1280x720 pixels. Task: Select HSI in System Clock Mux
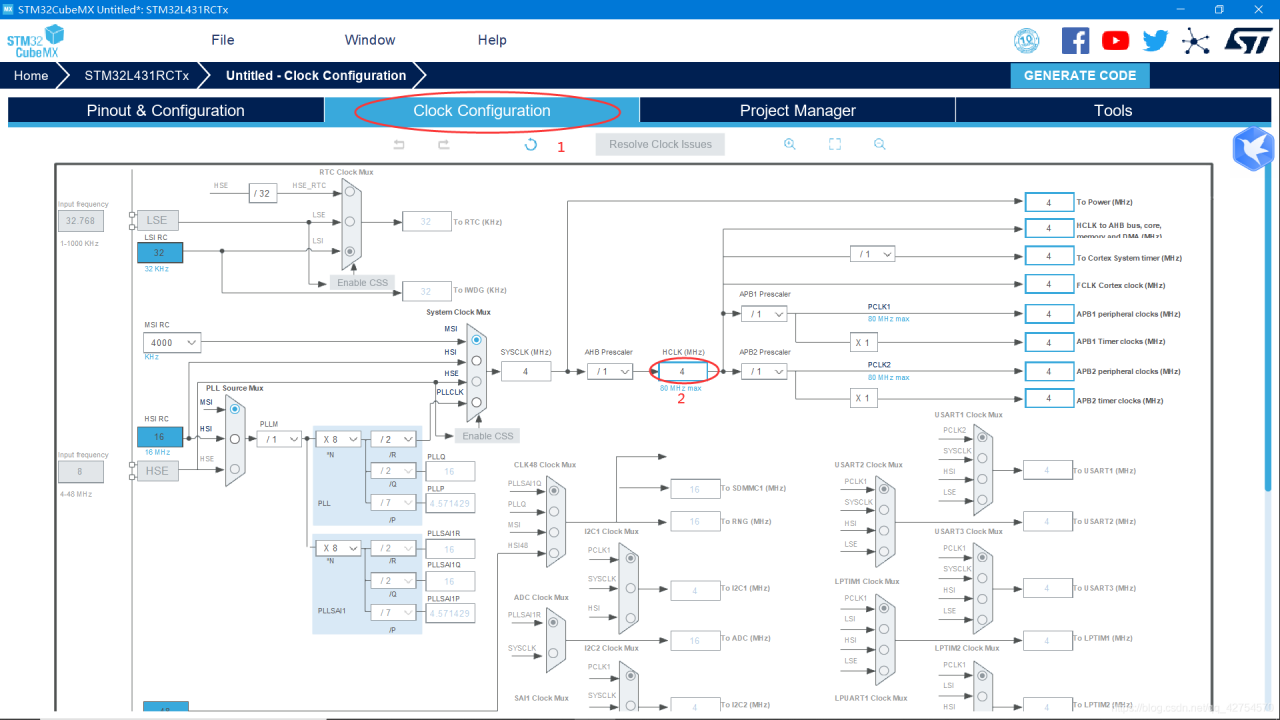(476, 360)
